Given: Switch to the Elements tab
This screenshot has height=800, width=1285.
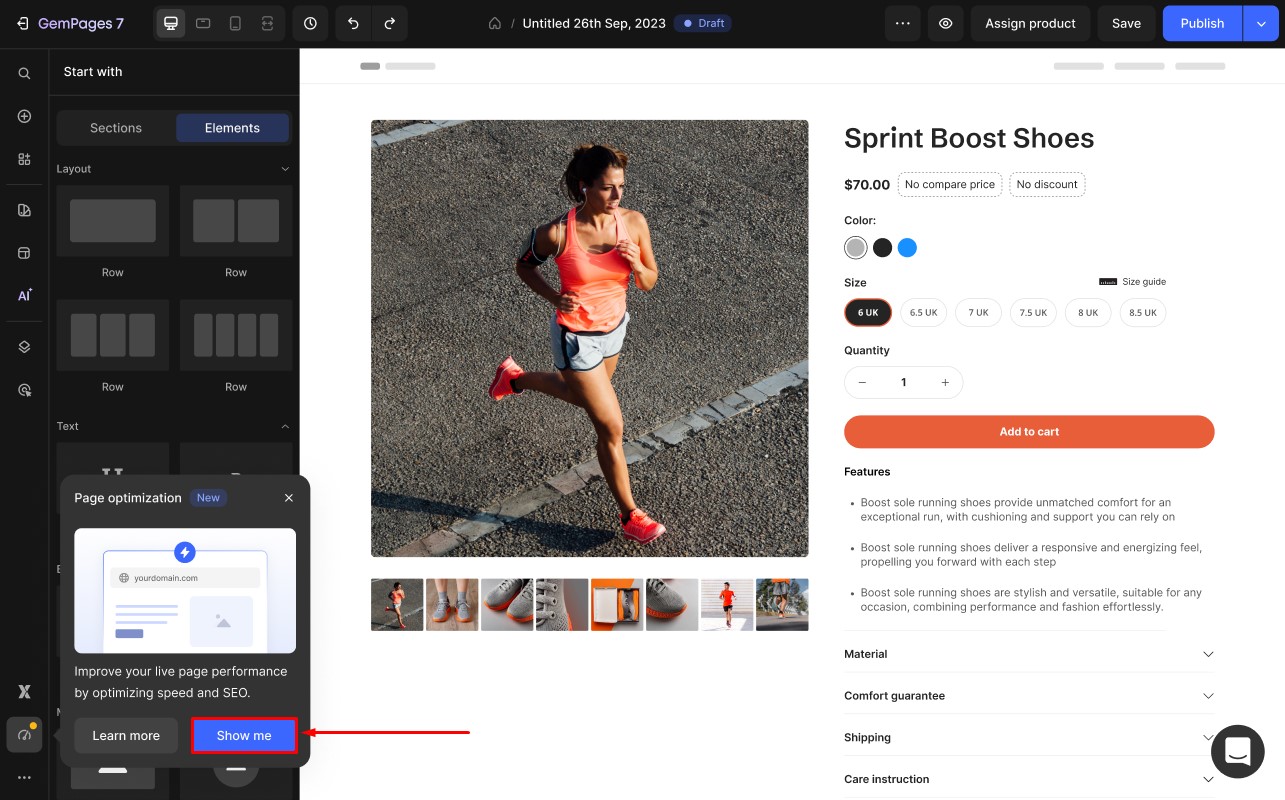Looking at the screenshot, I should point(232,128).
